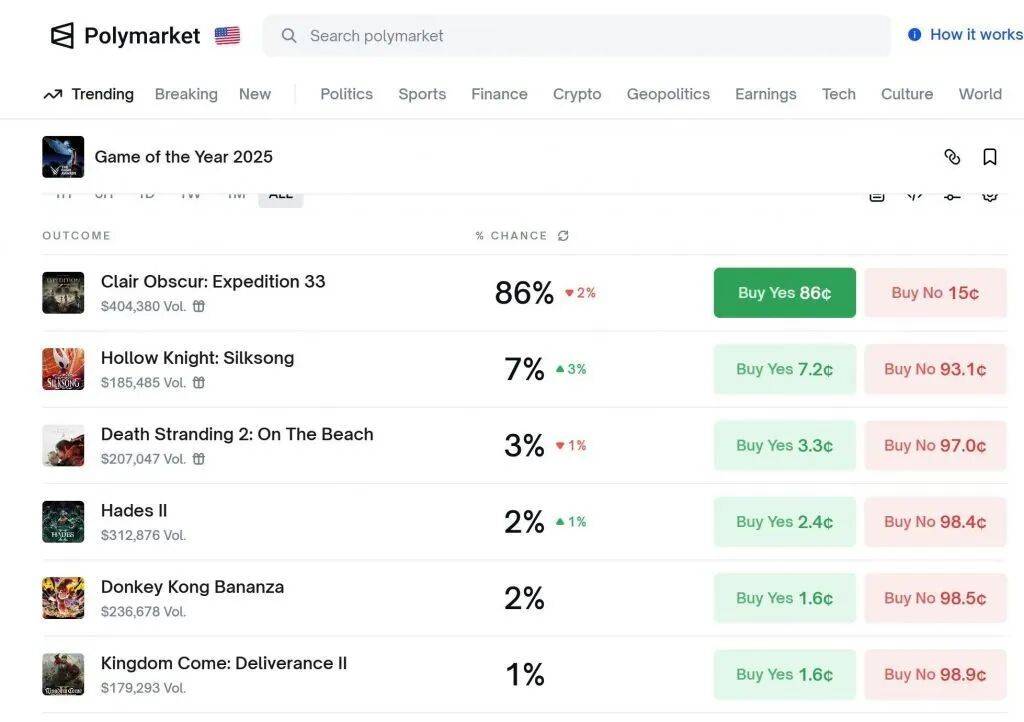Open the Donkey Kong Bananza thumbnail
Viewport: 1024px width, 722px height.
coord(63,598)
